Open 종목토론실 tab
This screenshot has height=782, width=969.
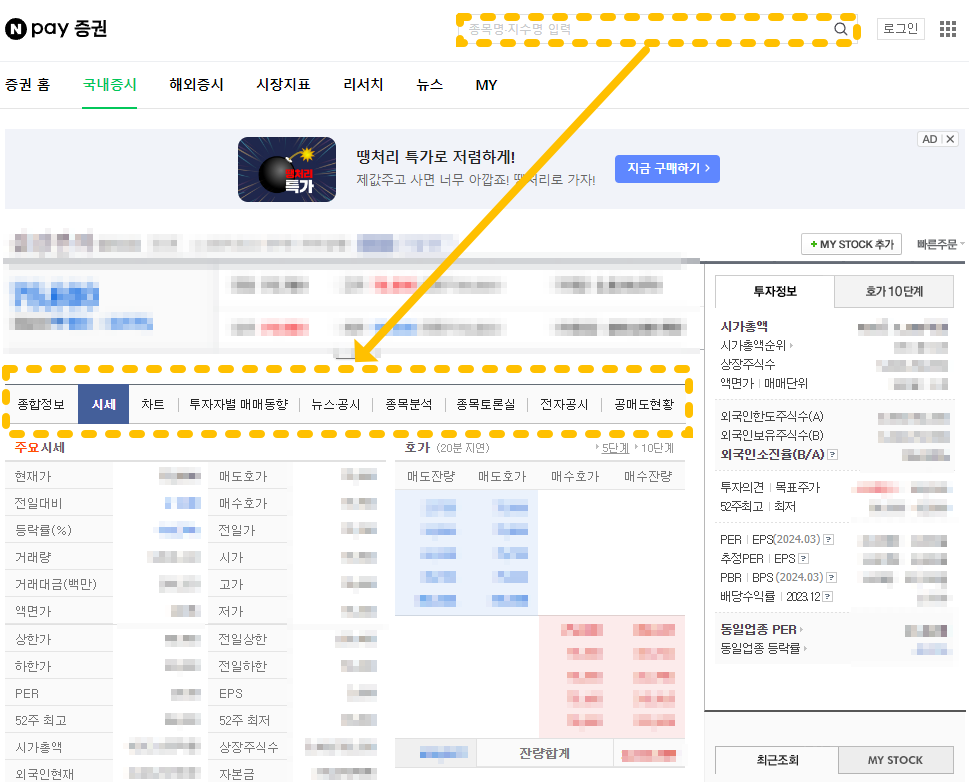[x=486, y=404]
